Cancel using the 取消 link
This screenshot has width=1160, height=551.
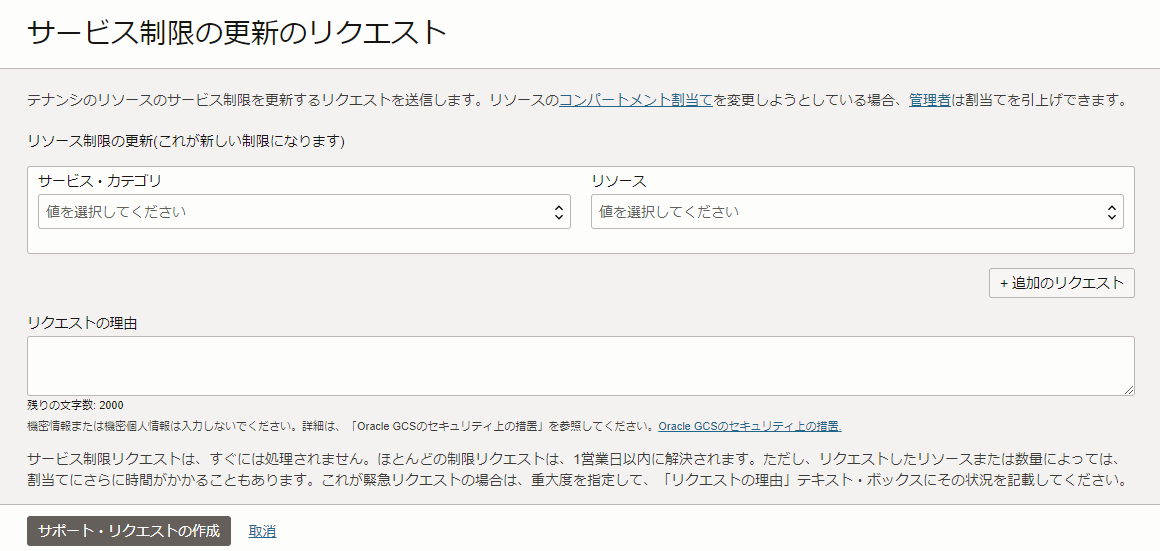point(262,531)
